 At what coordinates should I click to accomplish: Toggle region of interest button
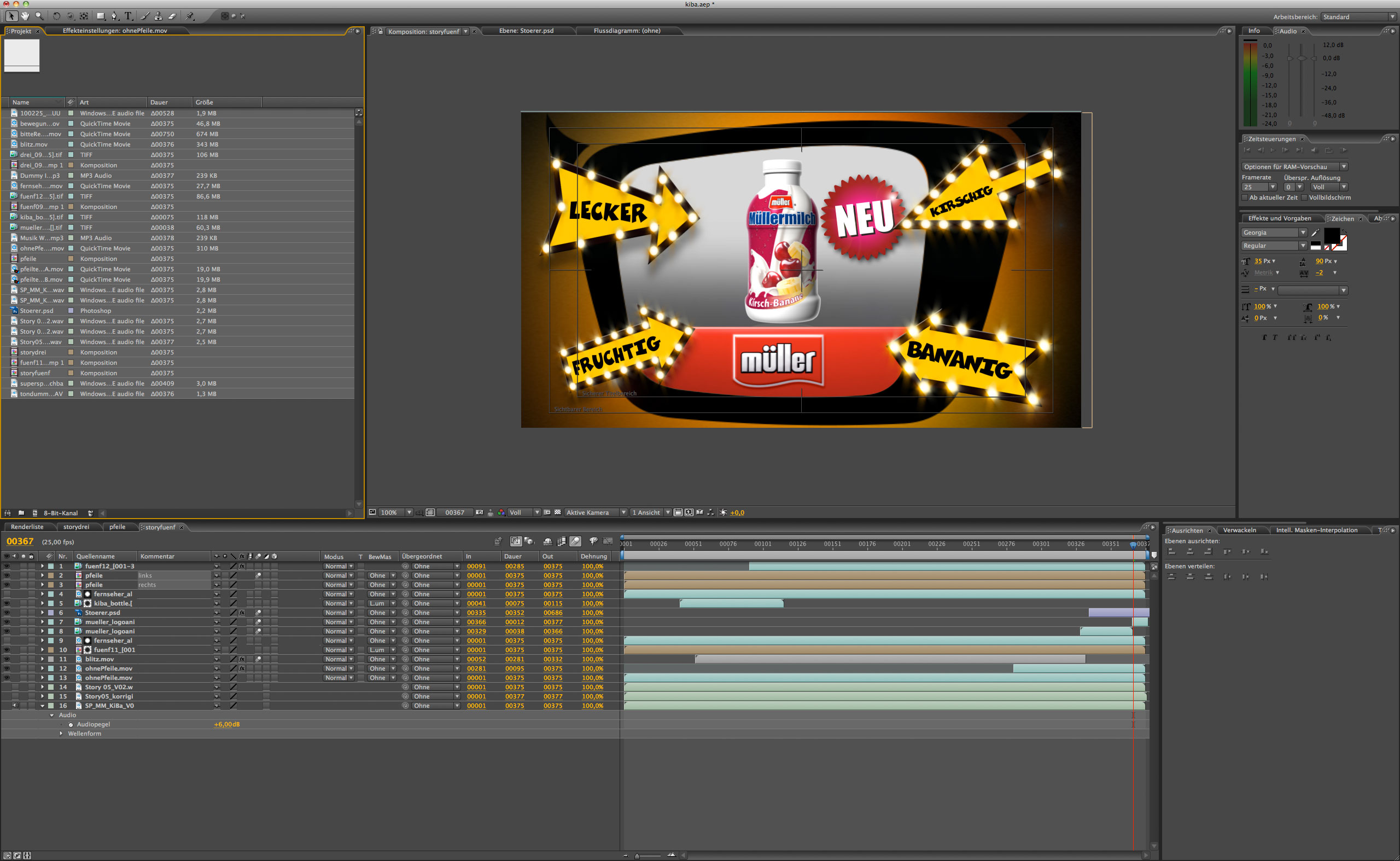(x=547, y=513)
